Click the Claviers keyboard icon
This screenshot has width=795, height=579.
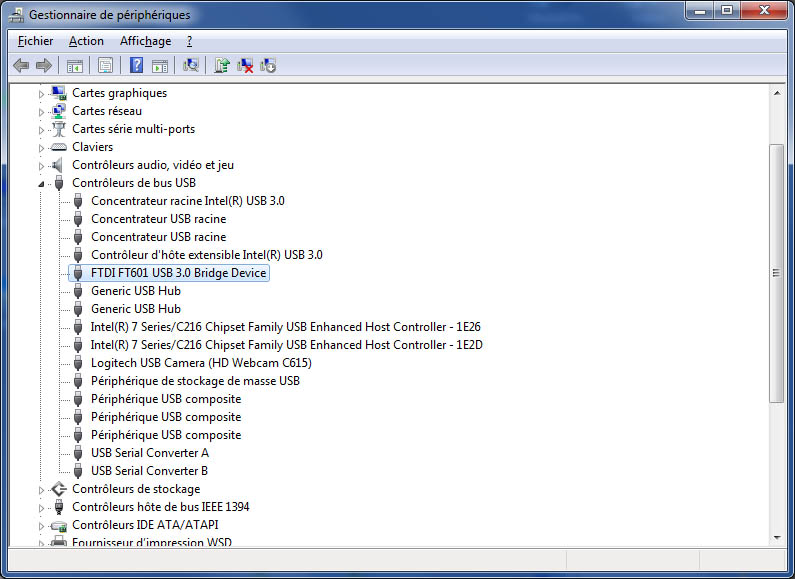tap(59, 147)
